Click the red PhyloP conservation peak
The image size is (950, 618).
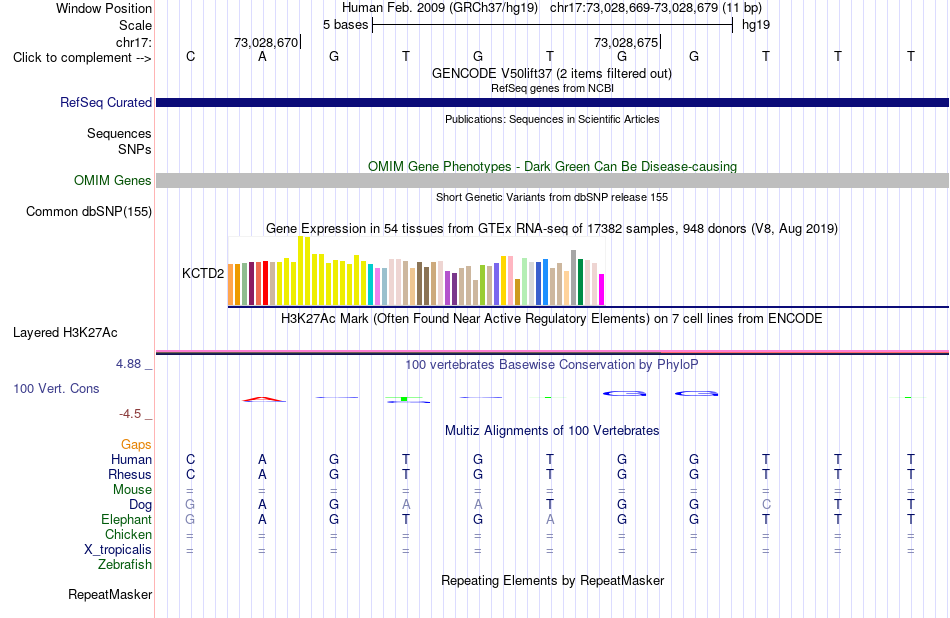click(263, 399)
